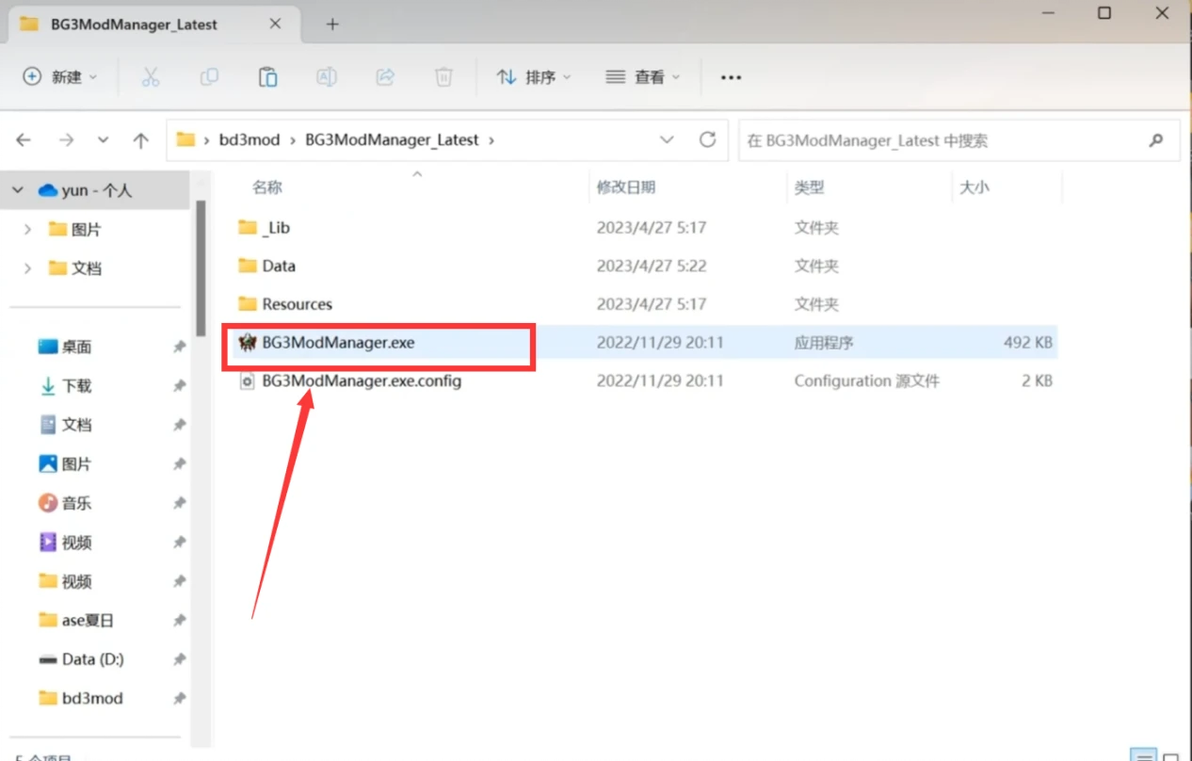This screenshot has width=1192, height=761.
Task: Go up one folder level
Action: point(141,140)
